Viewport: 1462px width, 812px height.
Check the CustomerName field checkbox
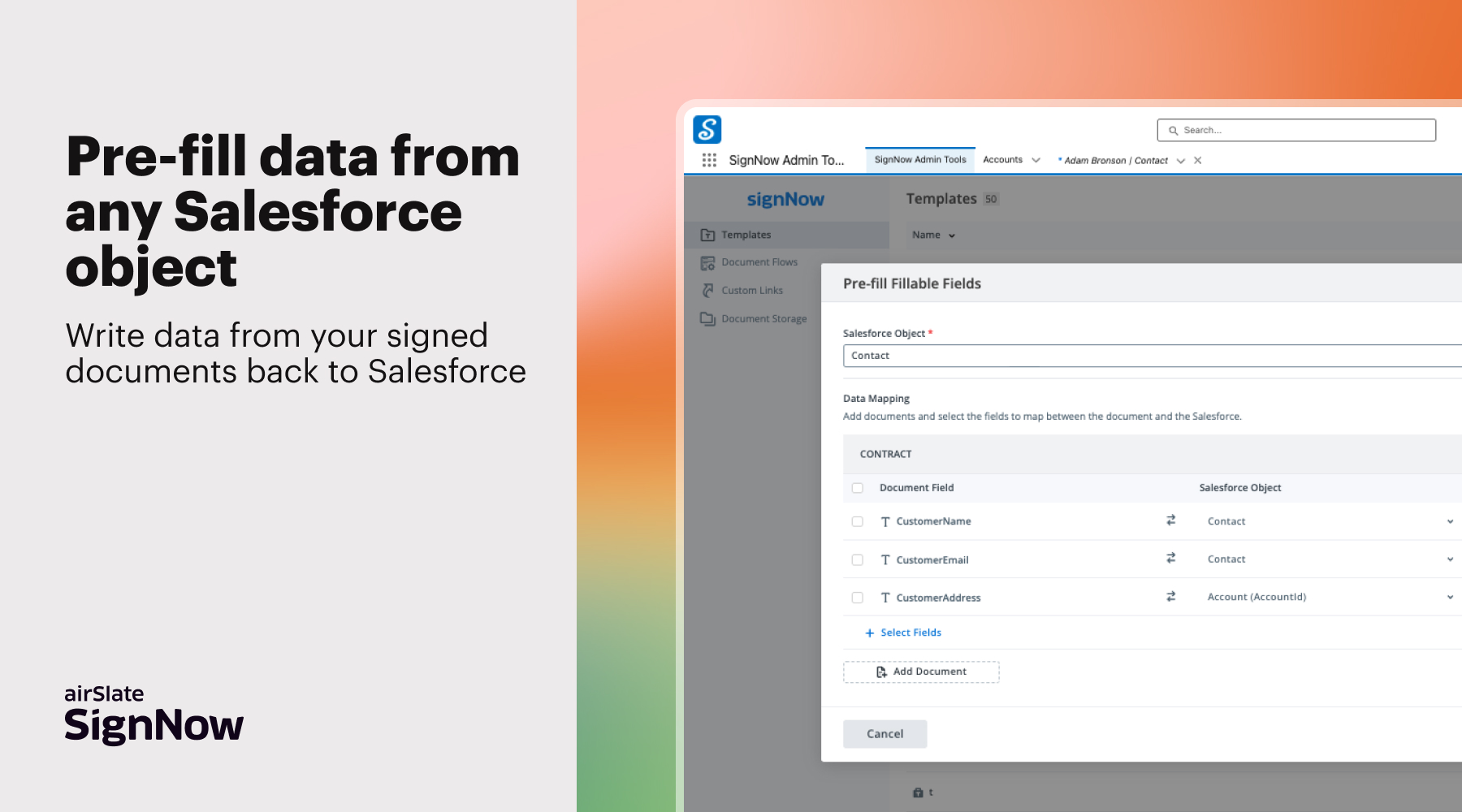click(x=857, y=521)
